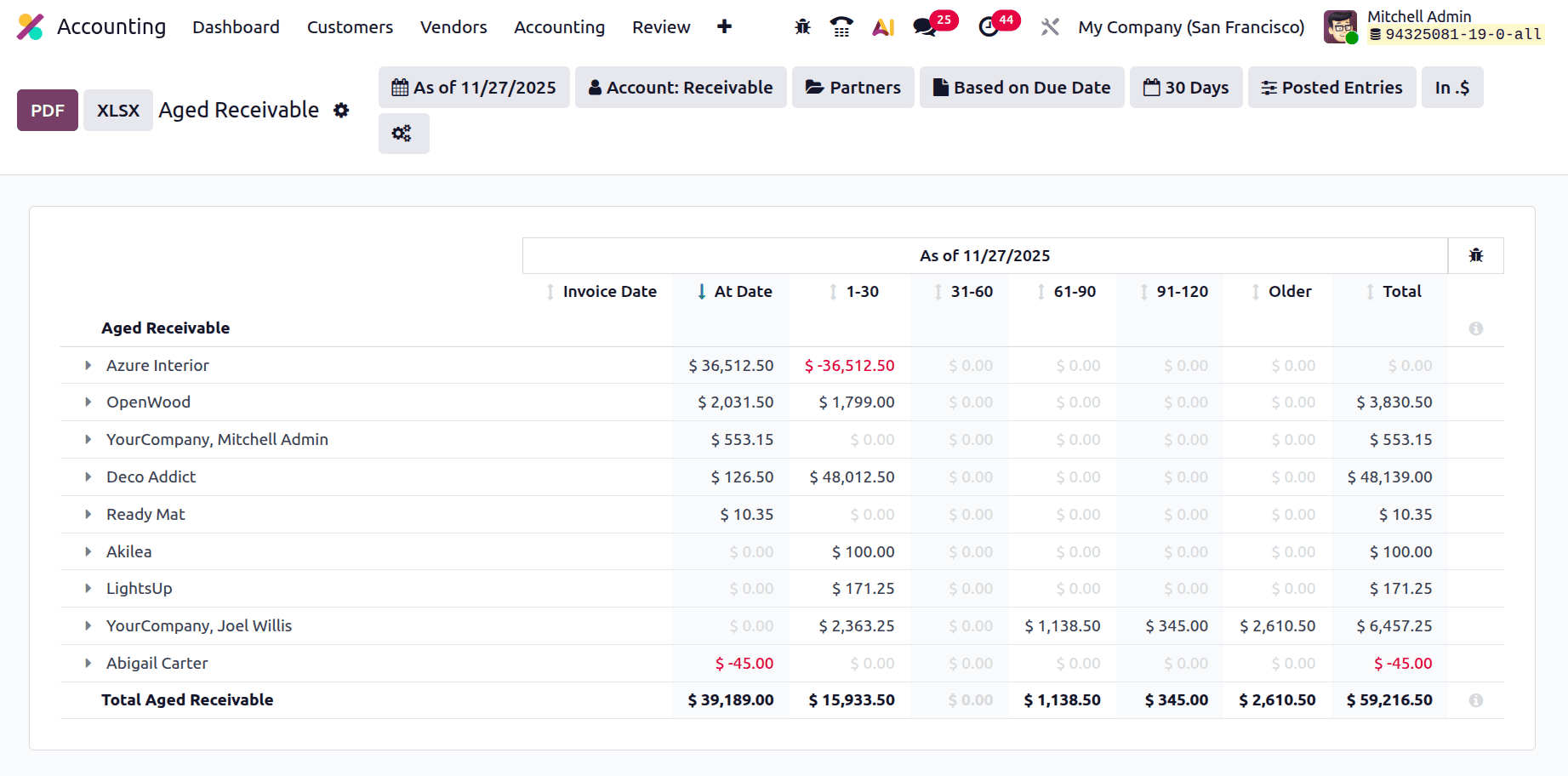The width and height of the screenshot is (1568, 776).
Task: Switch company via My Company (San Francisco)
Action: point(1191,27)
